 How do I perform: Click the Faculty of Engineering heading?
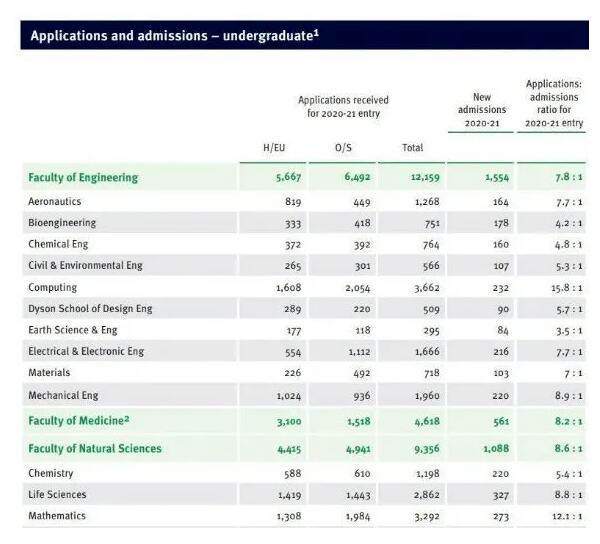point(83,177)
